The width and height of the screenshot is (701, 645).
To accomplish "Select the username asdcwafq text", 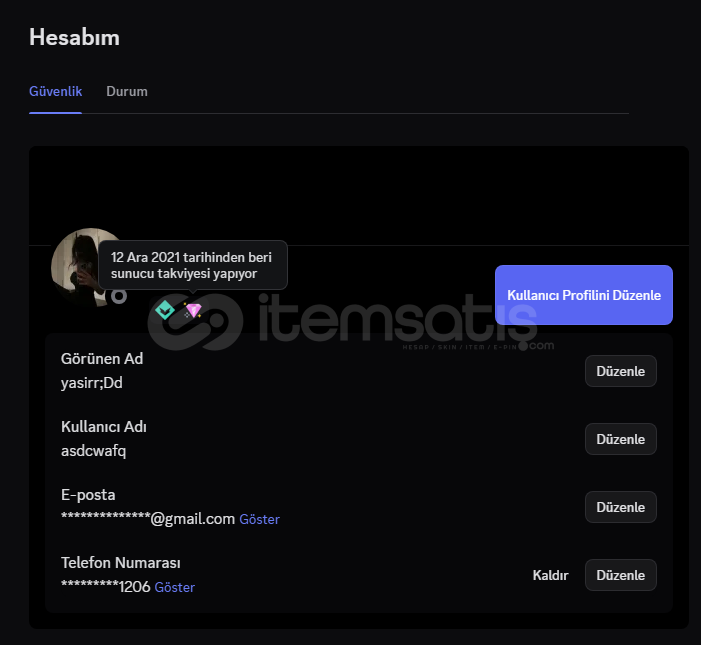I will tap(93, 451).
